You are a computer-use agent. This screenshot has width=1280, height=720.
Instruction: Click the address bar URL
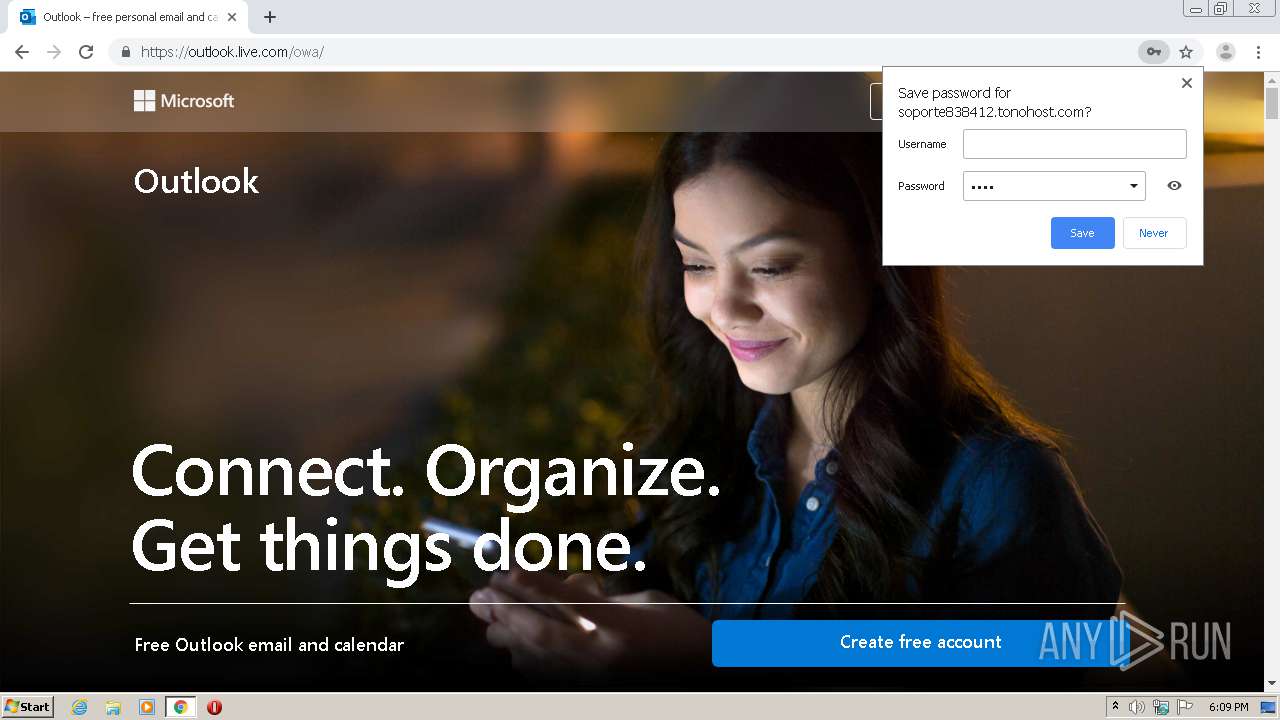pyautogui.click(x=232, y=52)
